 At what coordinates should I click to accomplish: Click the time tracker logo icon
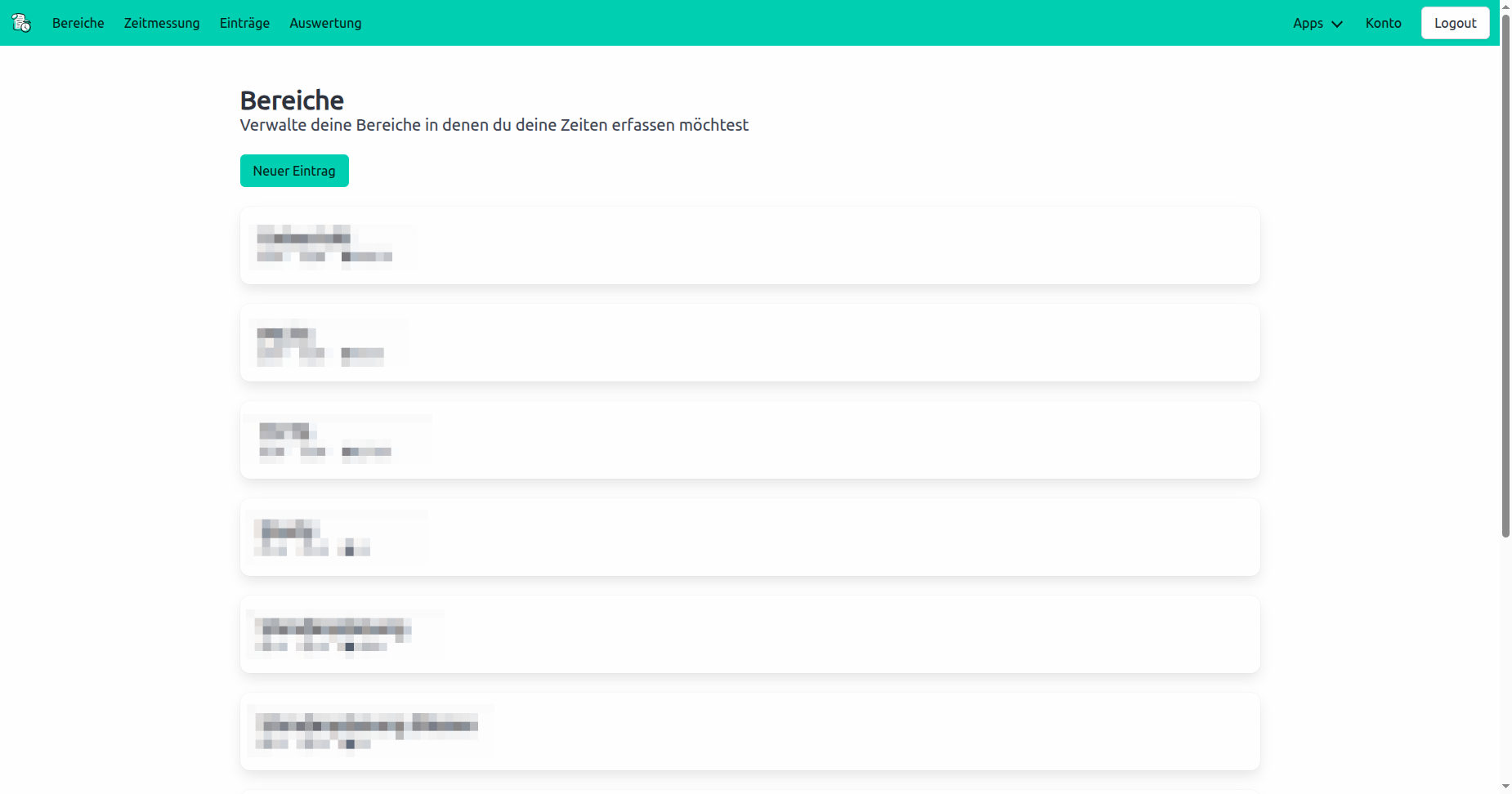21,23
